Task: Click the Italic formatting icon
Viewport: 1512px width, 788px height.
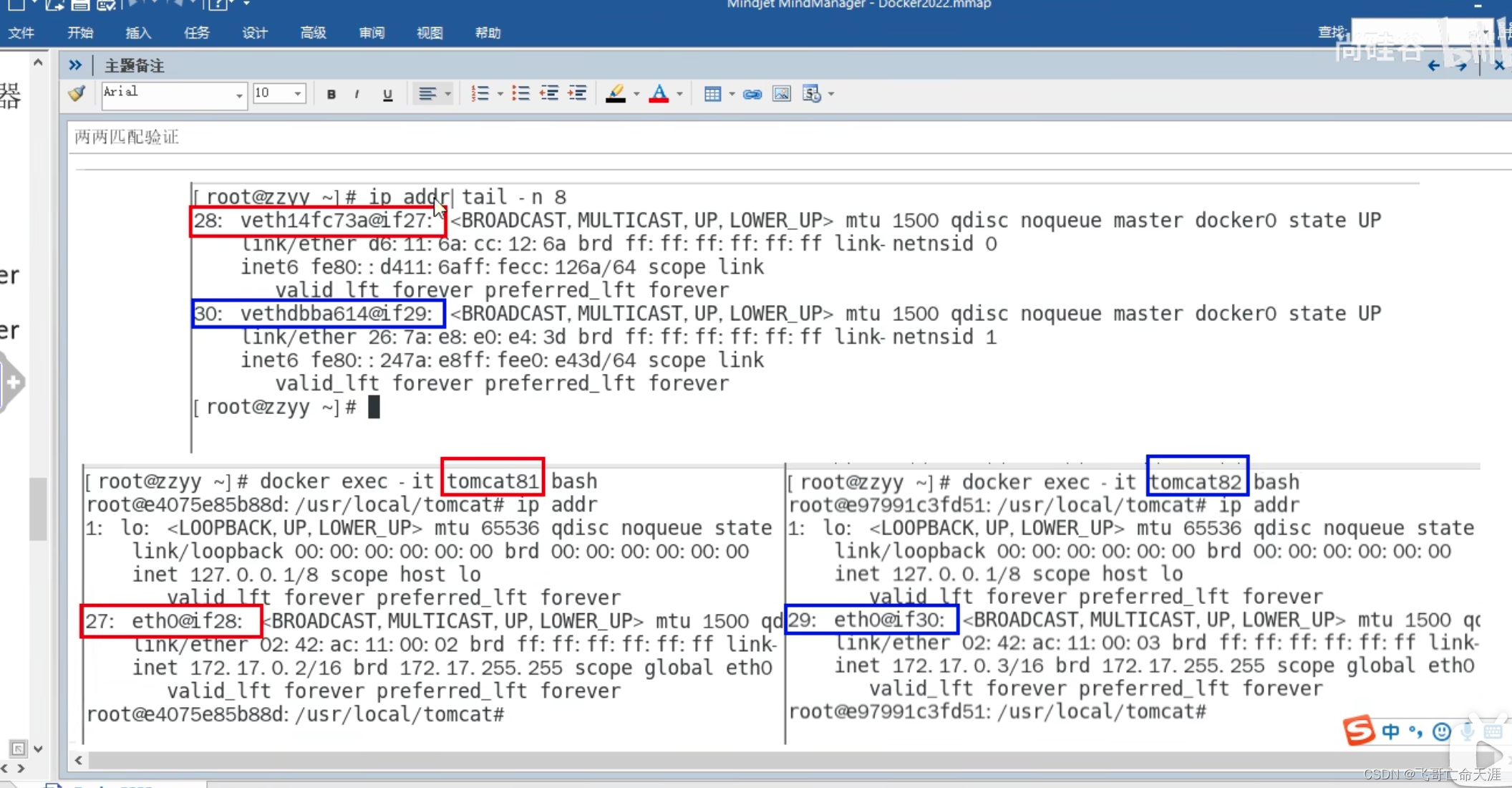Action: pos(358,94)
